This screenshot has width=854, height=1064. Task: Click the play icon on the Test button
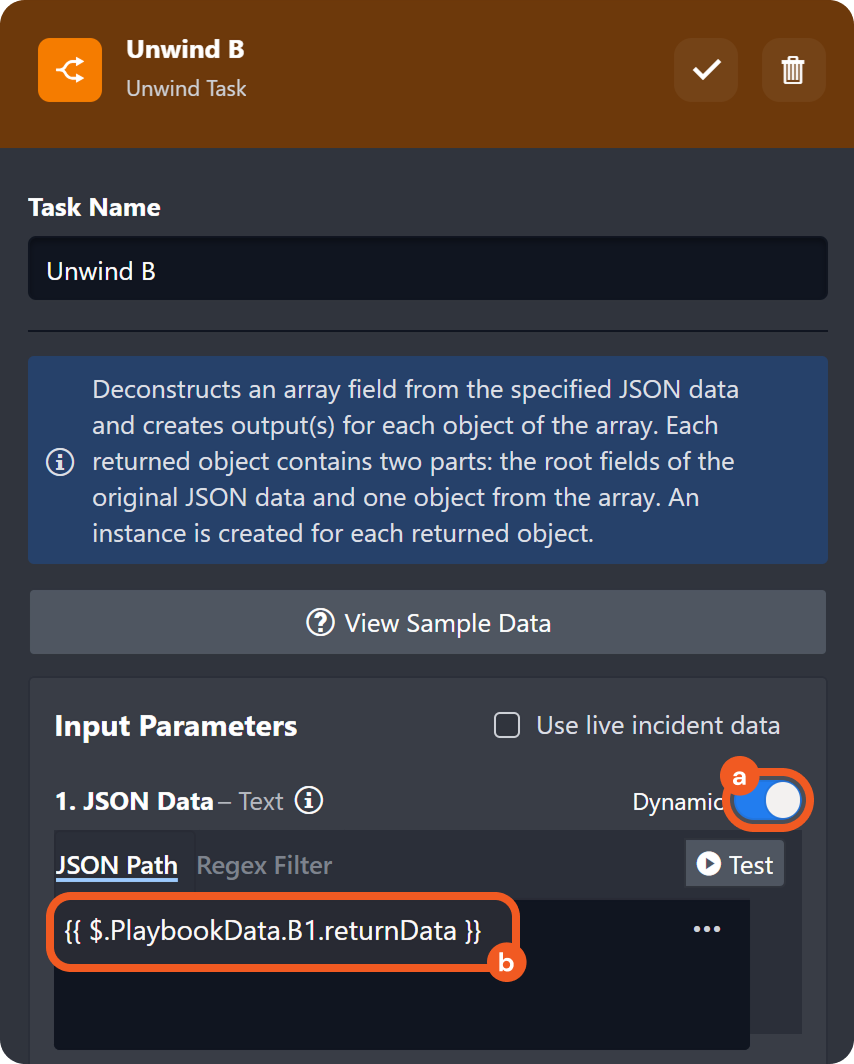709,864
